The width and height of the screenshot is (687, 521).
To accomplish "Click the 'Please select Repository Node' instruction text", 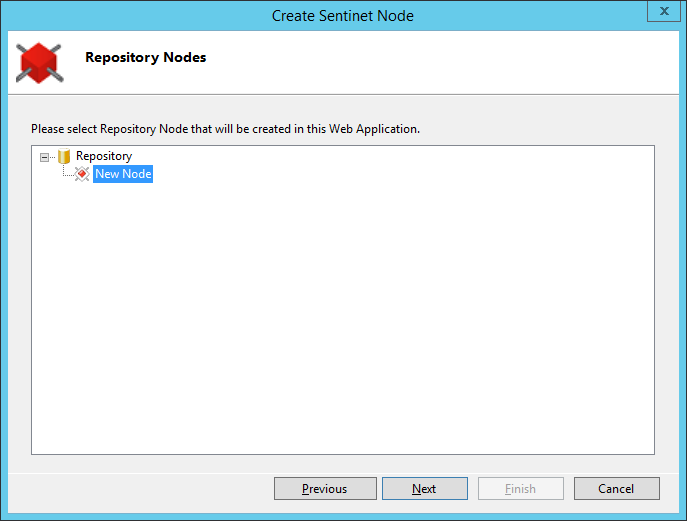I will 225,129.
